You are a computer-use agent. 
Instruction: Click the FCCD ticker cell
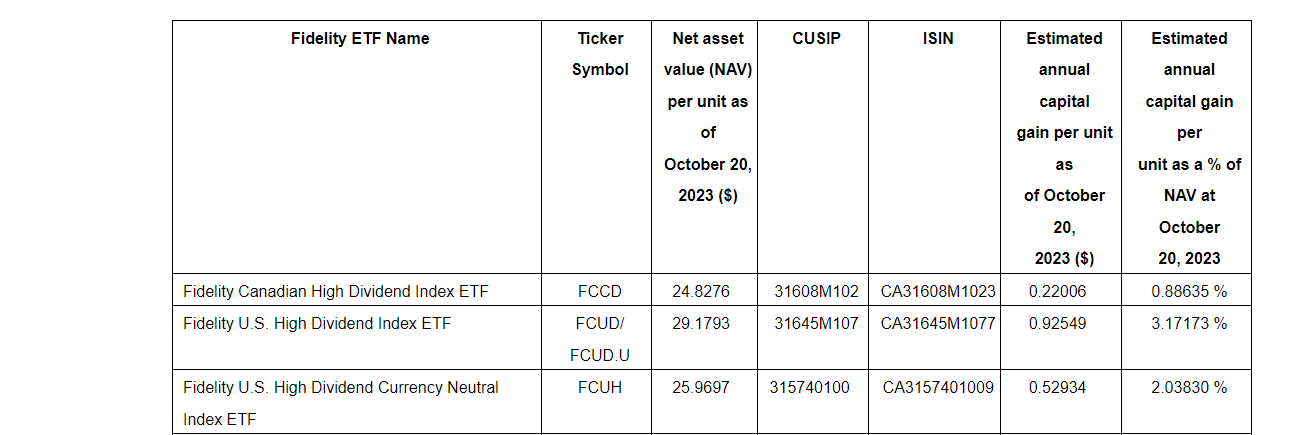(x=600, y=292)
